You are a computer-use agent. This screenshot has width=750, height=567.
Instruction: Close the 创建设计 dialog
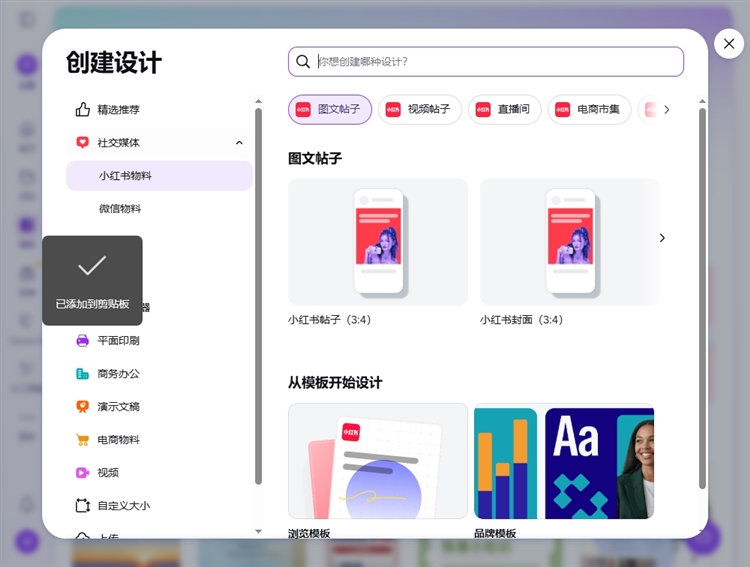pos(728,44)
